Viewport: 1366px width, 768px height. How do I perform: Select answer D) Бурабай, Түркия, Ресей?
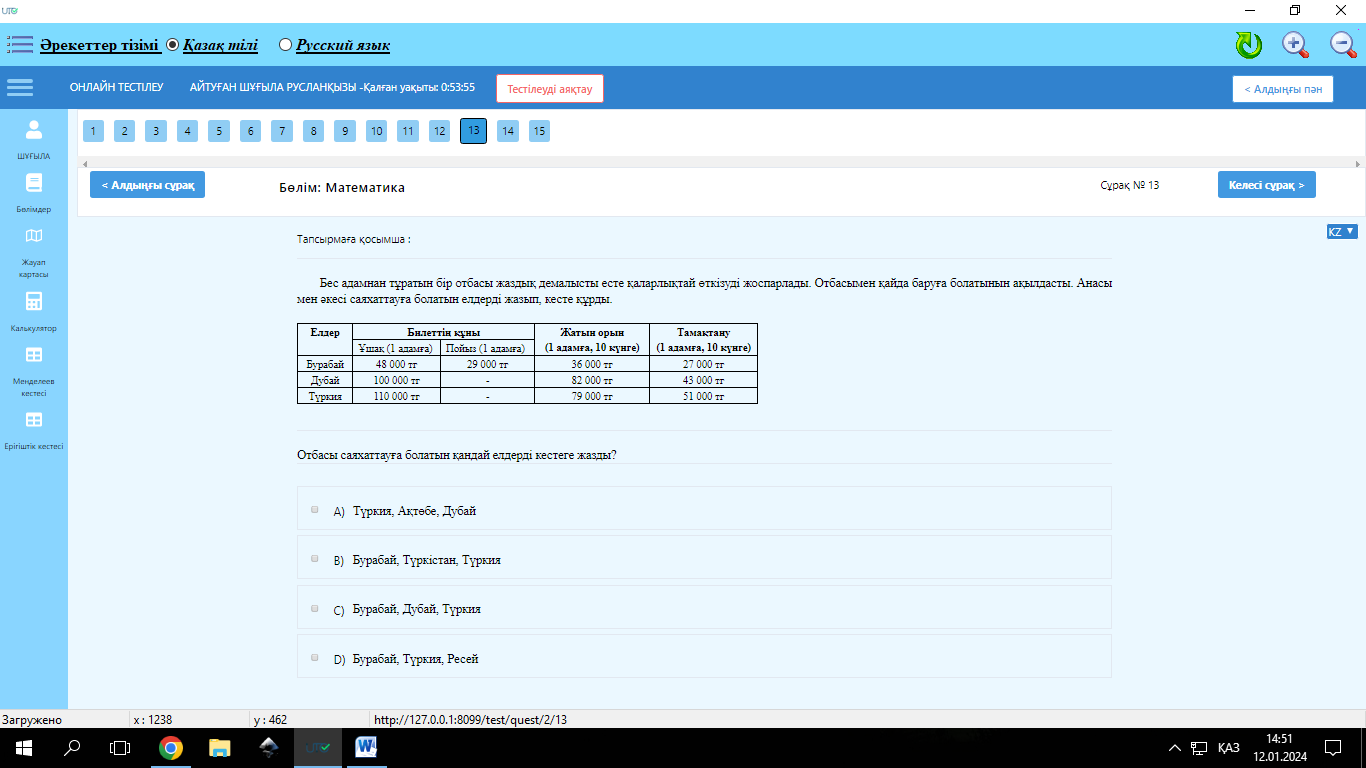315,657
